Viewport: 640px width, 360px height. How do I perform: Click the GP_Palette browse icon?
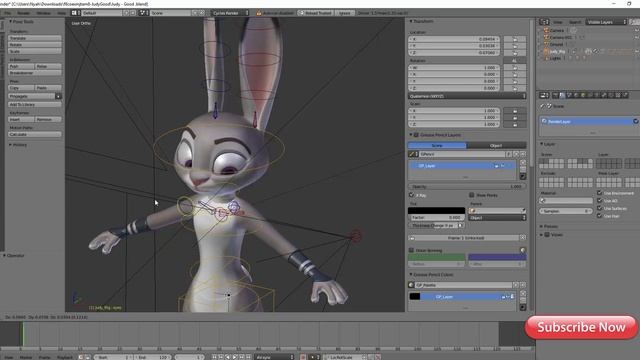[411, 285]
